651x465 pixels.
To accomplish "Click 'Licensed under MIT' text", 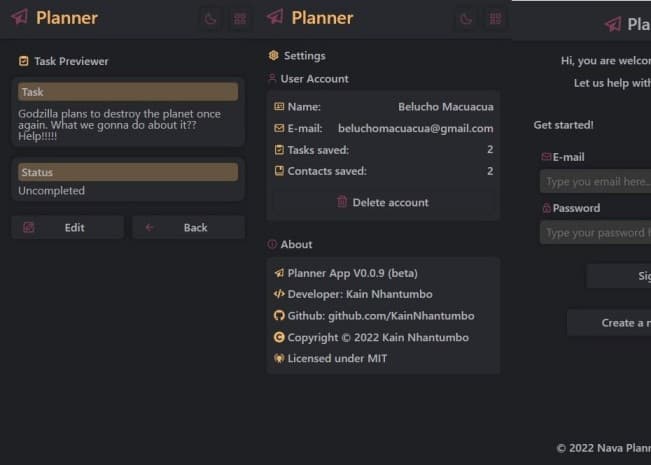I will click(337, 358).
